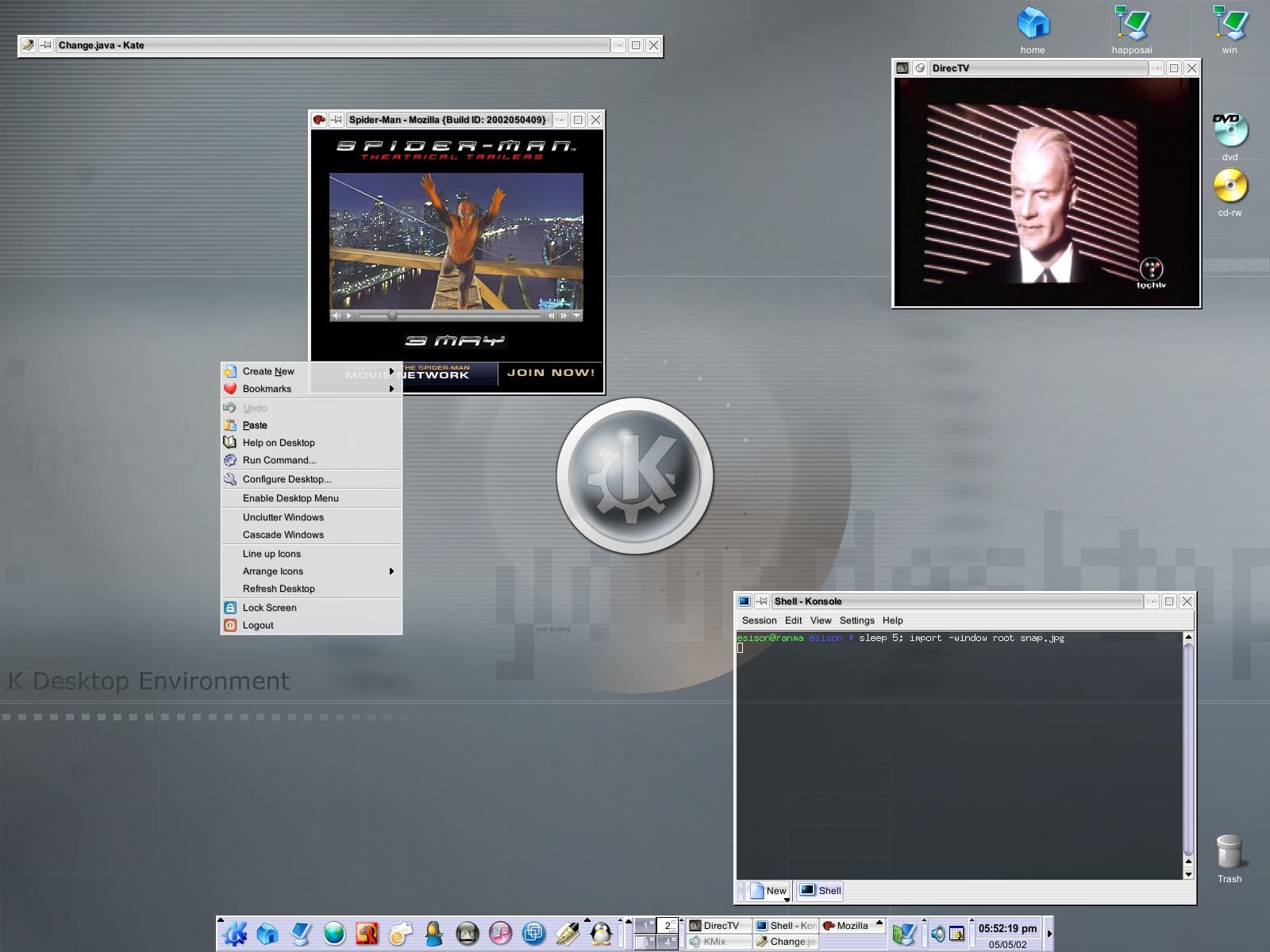
Task: Expand the Create New submenu
Action: coord(311,371)
